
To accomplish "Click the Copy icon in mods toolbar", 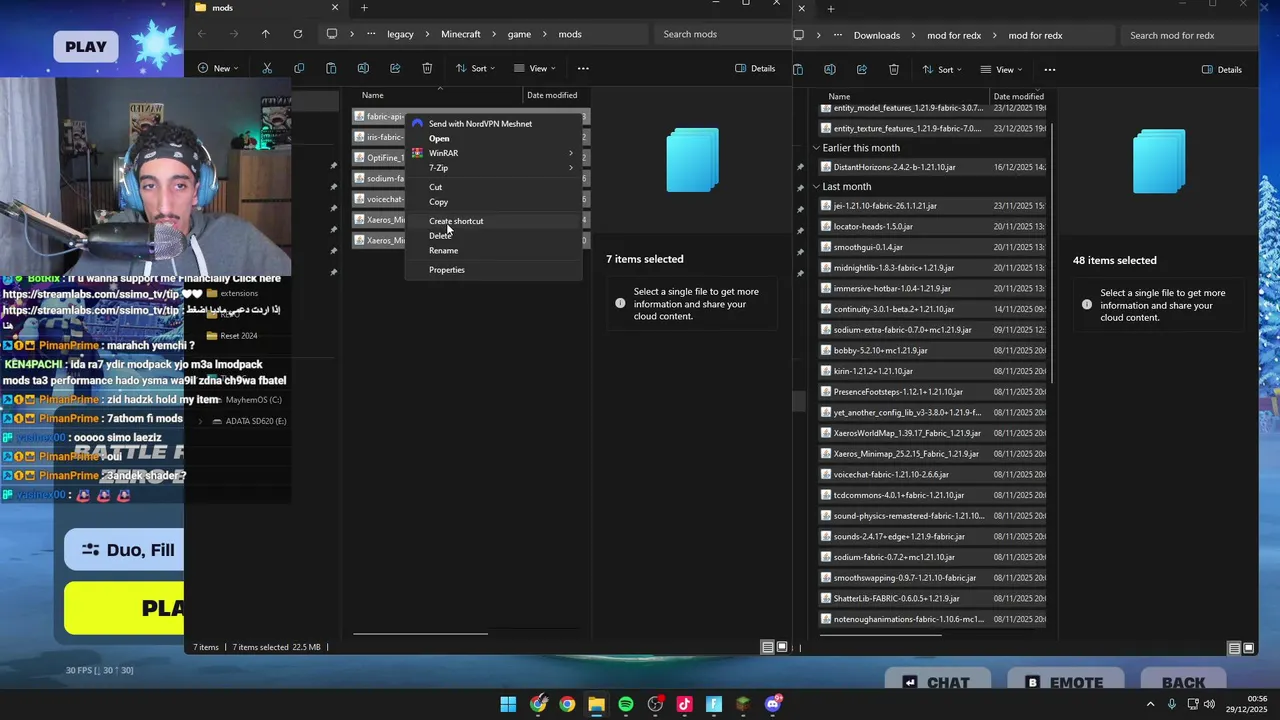I will click(x=299, y=68).
